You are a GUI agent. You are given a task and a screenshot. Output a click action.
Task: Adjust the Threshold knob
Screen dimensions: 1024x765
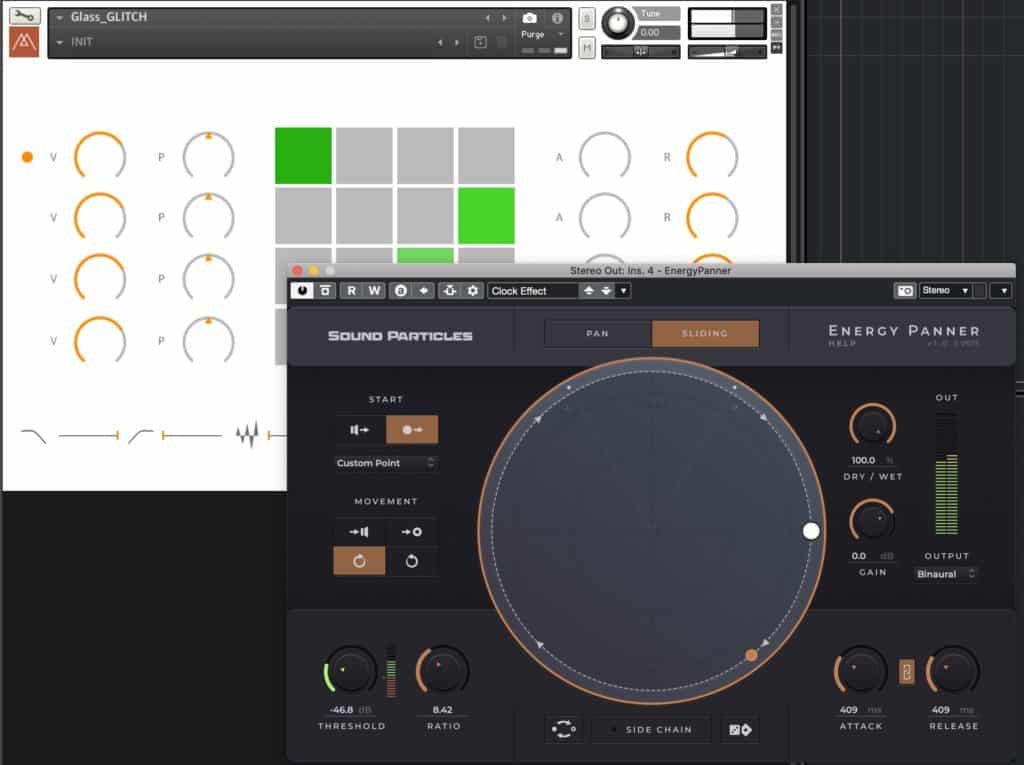coord(350,670)
